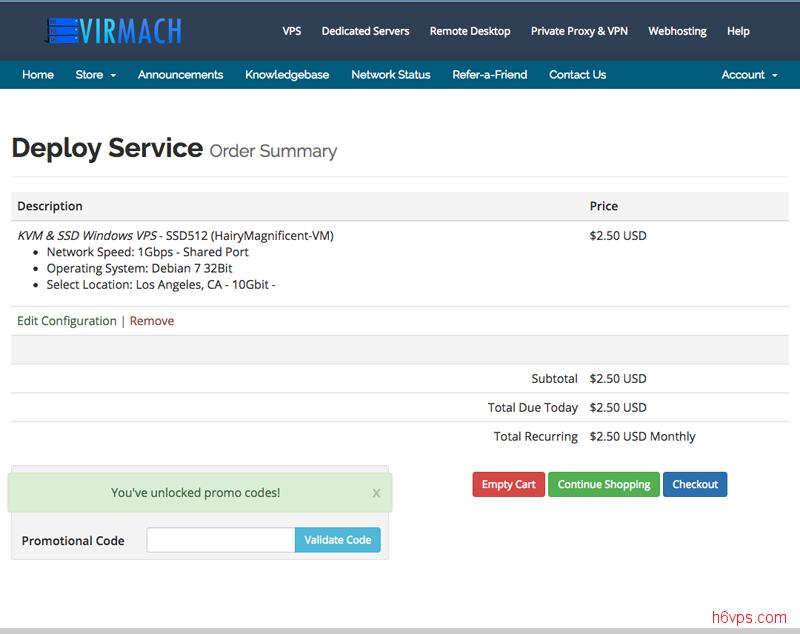This screenshot has width=800, height=634.
Task: Check Network Status
Action: pyautogui.click(x=391, y=75)
